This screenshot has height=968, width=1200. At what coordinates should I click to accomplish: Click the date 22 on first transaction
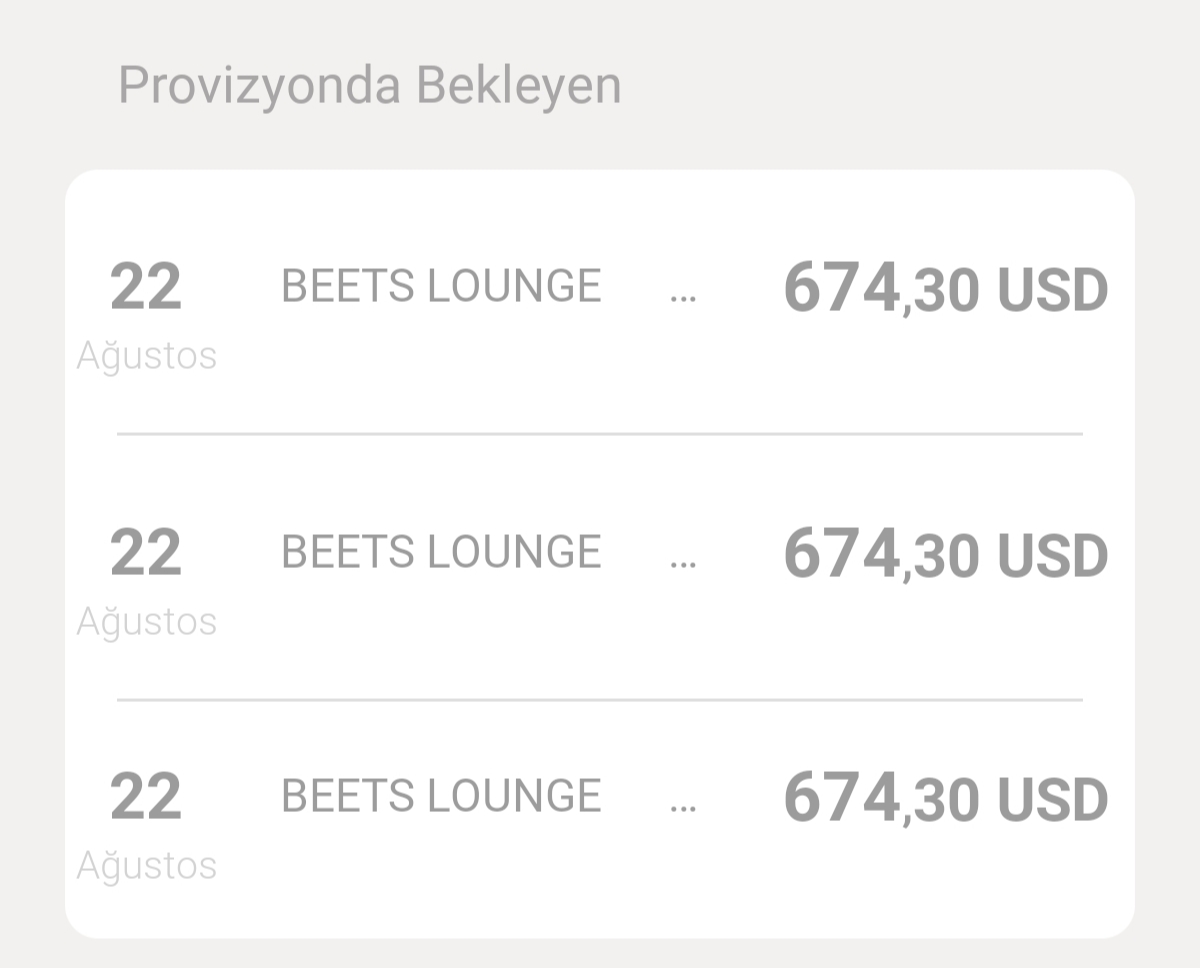pyautogui.click(x=146, y=287)
